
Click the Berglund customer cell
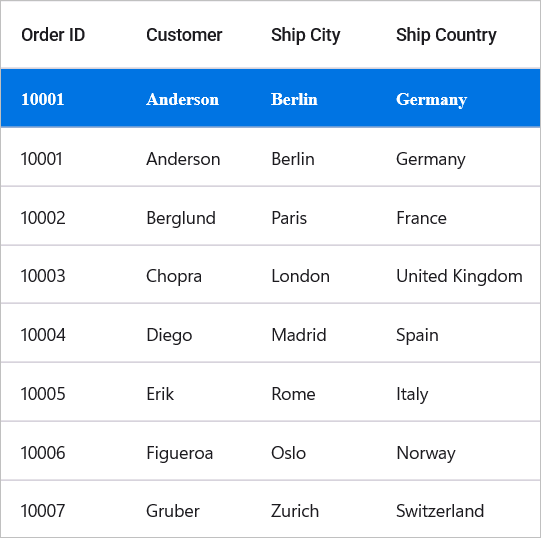tap(181, 218)
